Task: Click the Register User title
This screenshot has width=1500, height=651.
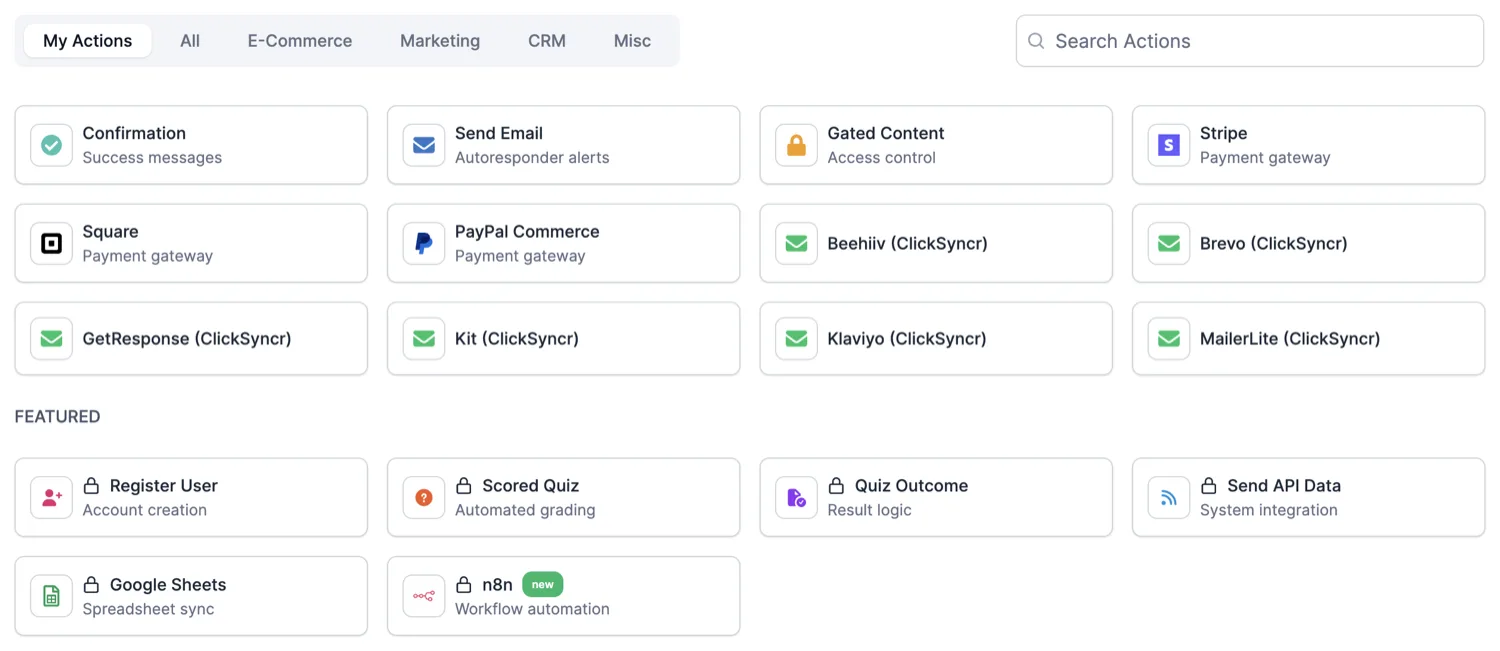Action: 164,485
